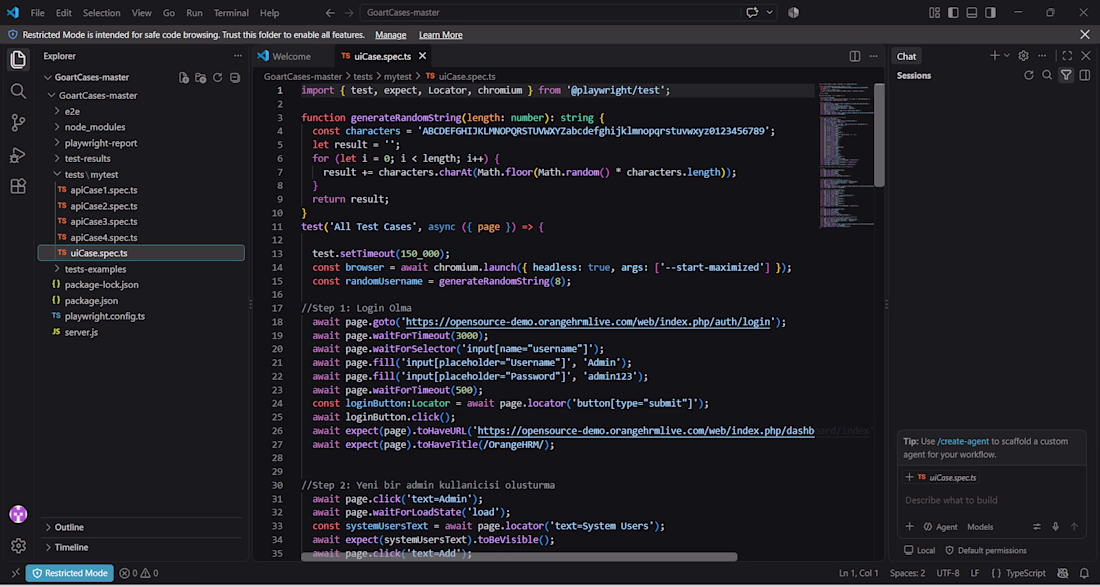Click the horizontal scrollbar under the code
The image size is (1100, 587).
click(x=519, y=557)
